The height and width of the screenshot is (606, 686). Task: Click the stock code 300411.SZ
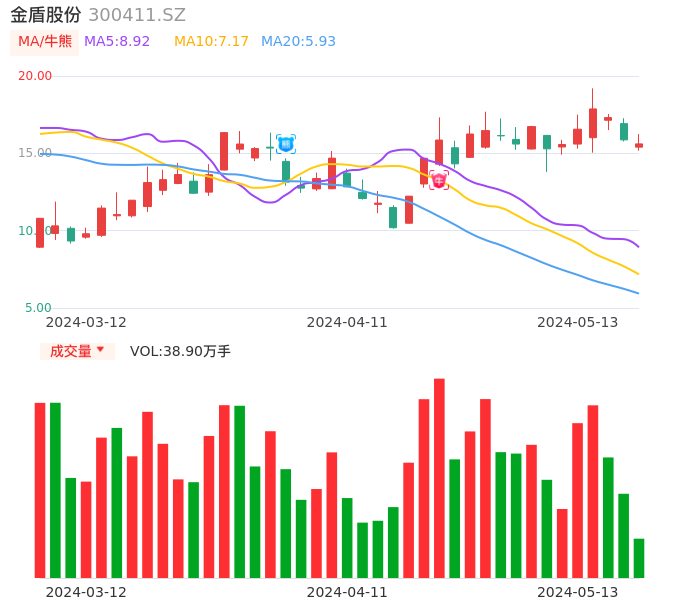tap(137, 15)
